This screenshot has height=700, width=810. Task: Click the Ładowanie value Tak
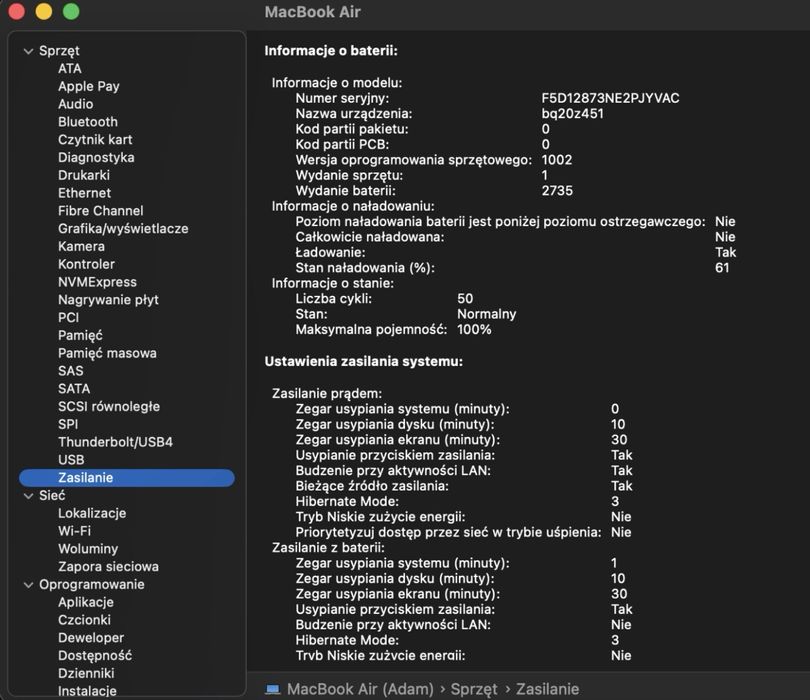[726, 252]
